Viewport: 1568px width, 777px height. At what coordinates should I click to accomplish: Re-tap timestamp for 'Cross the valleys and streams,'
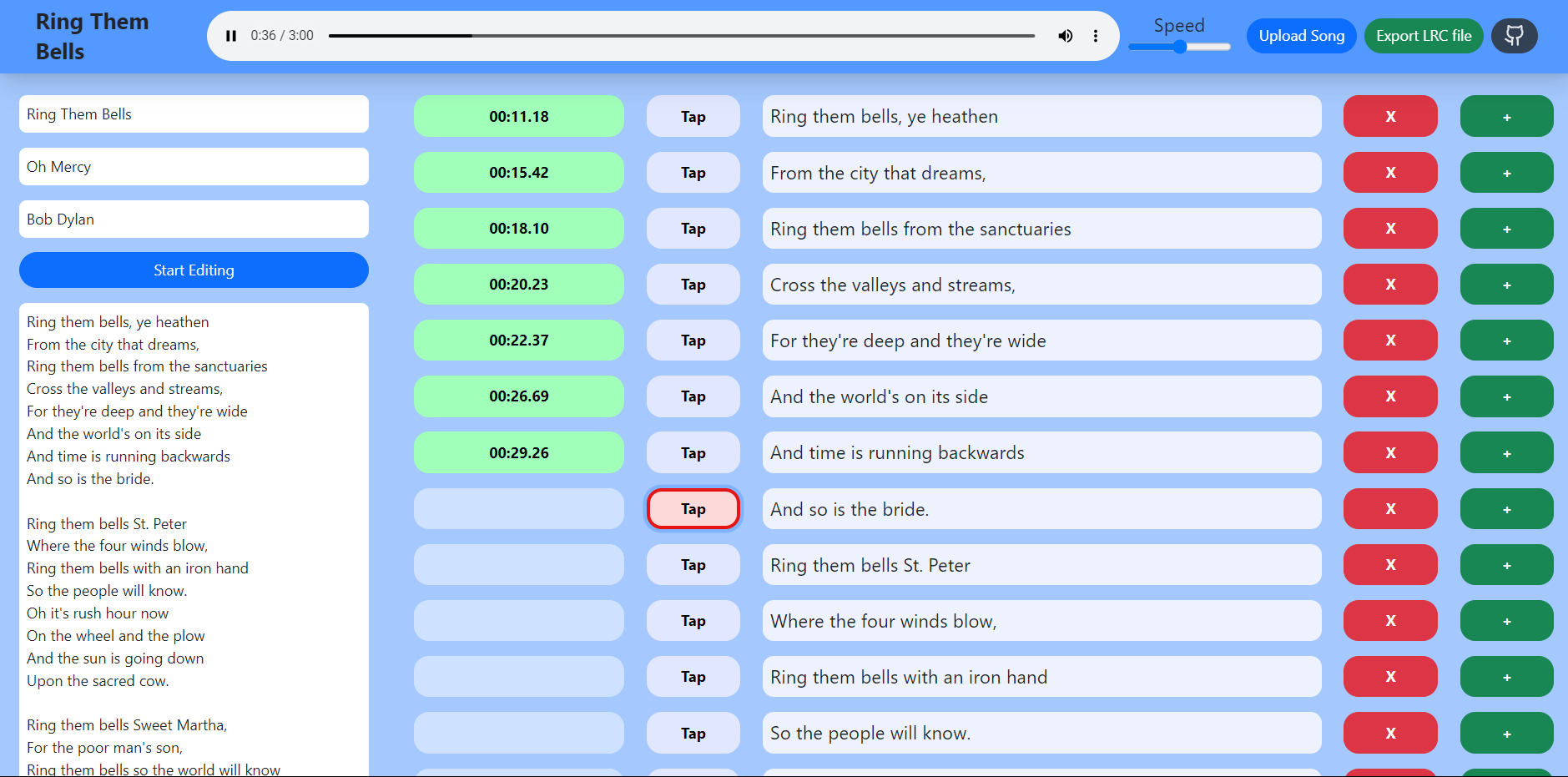[x=693, y=284]
